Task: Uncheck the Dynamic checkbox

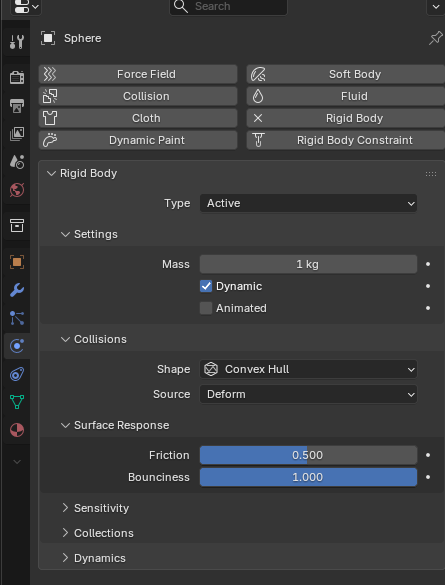Action: [206, 286]
